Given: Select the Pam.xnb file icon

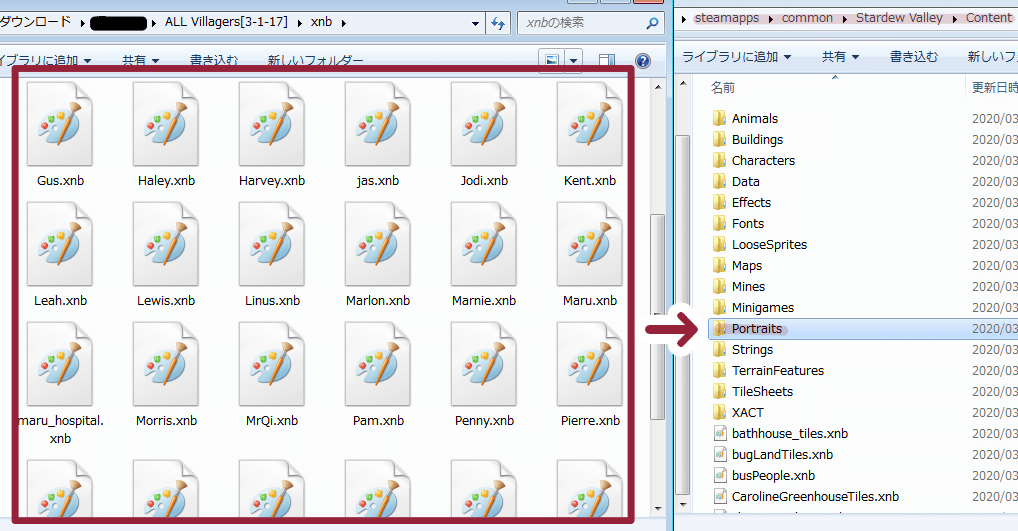Looking at the screenshot, I should pyautogui.click(x=378, y=364).
